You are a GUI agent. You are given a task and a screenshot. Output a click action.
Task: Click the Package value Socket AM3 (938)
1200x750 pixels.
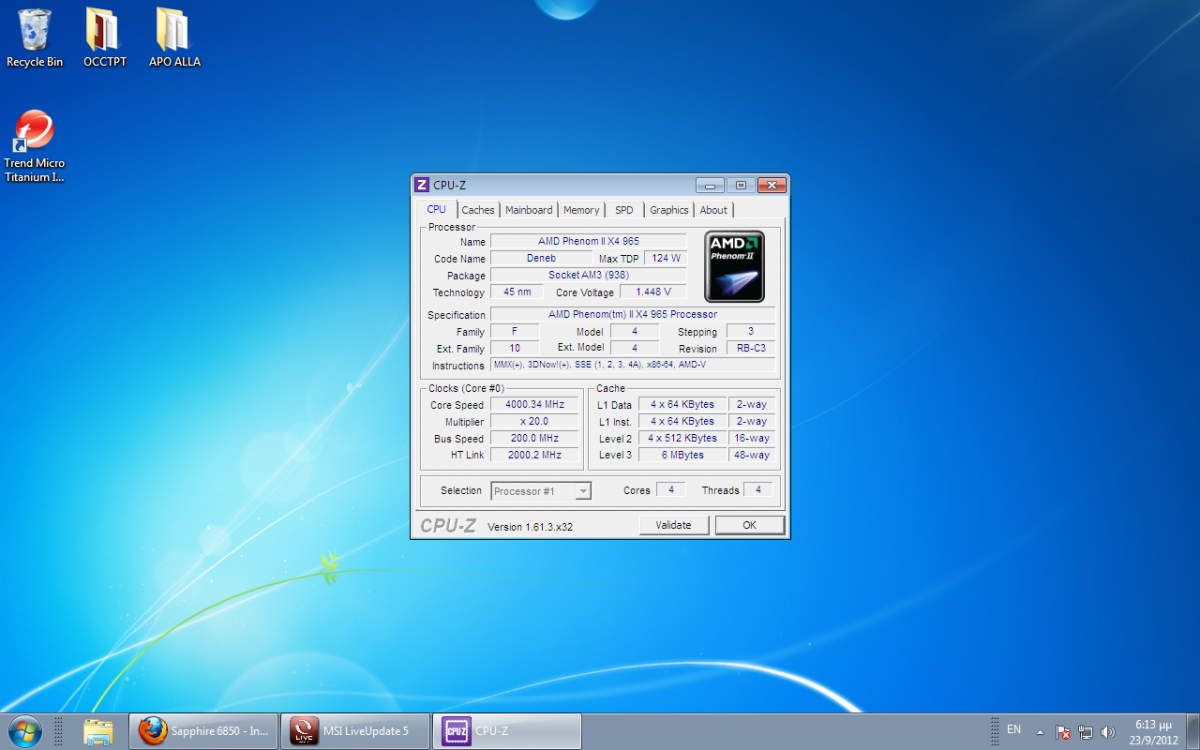pyautogui.click(x=588, y=275)
